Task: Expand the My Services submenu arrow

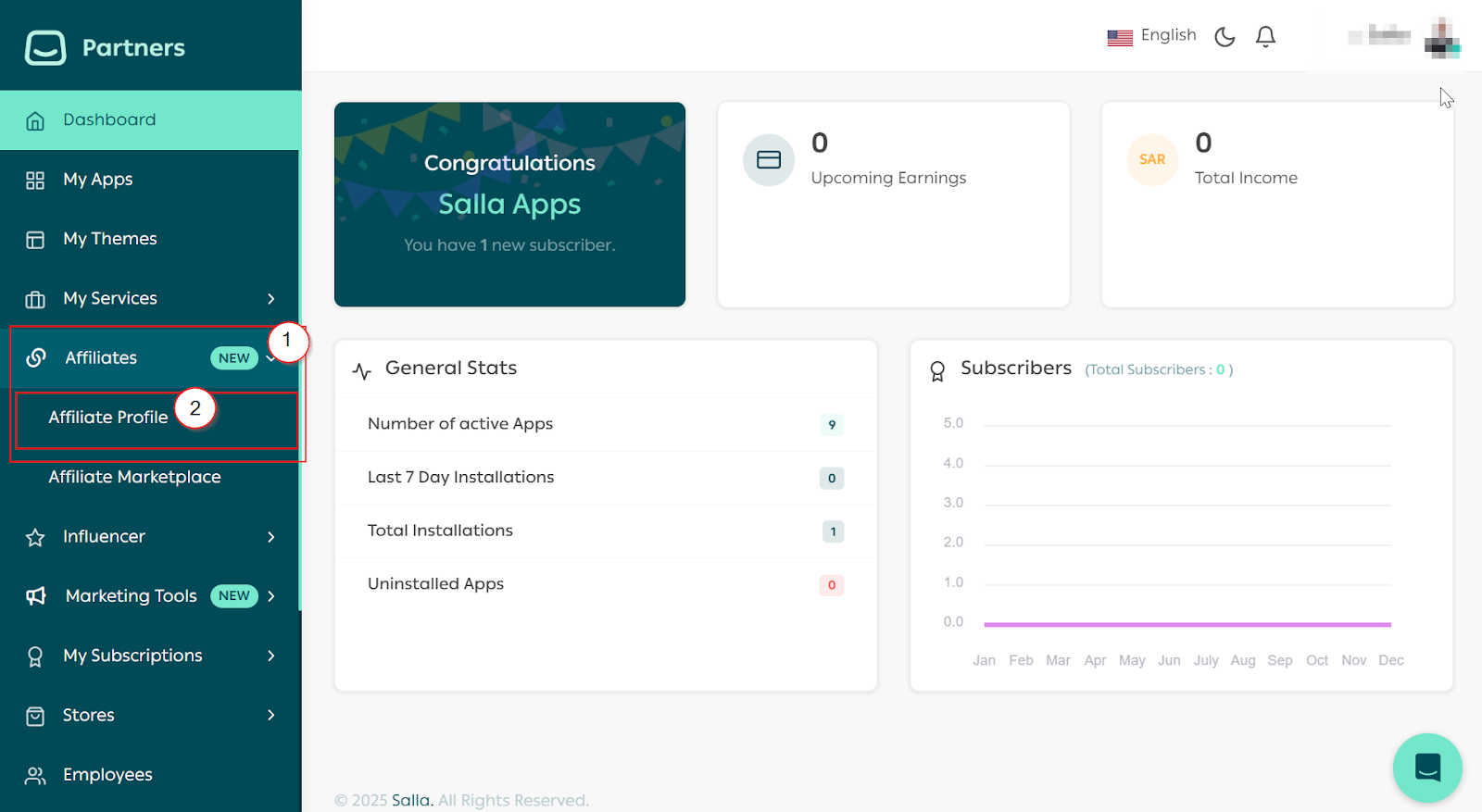Action: coord(270,299)
